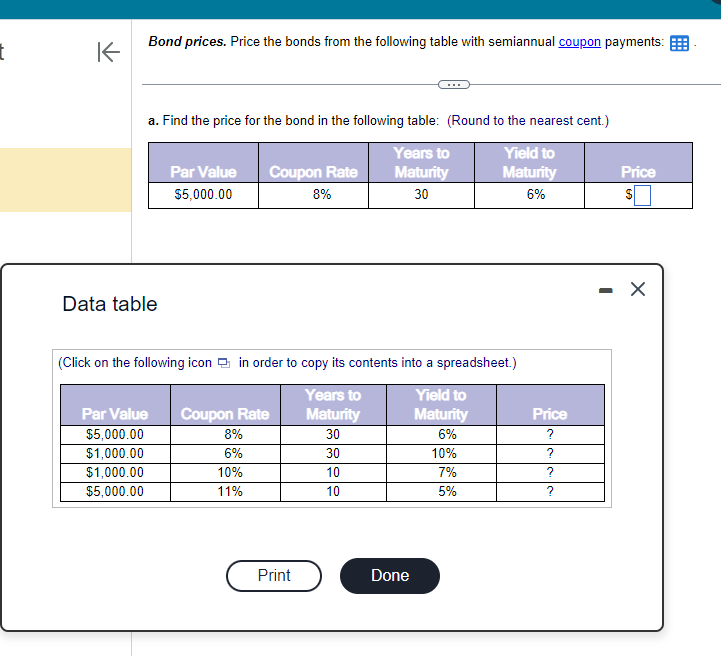Viewport: 721px width, 656px height.
Task: Click the Price answer input box
Action: (x=642, y=195)
